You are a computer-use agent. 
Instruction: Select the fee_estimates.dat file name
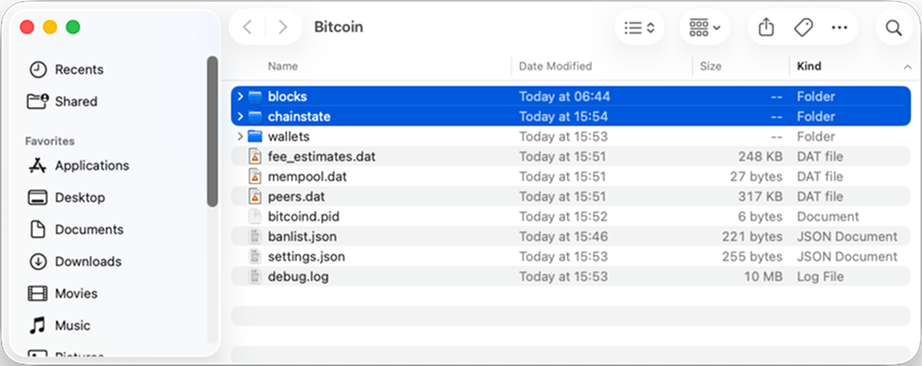(x=322, y=157)
